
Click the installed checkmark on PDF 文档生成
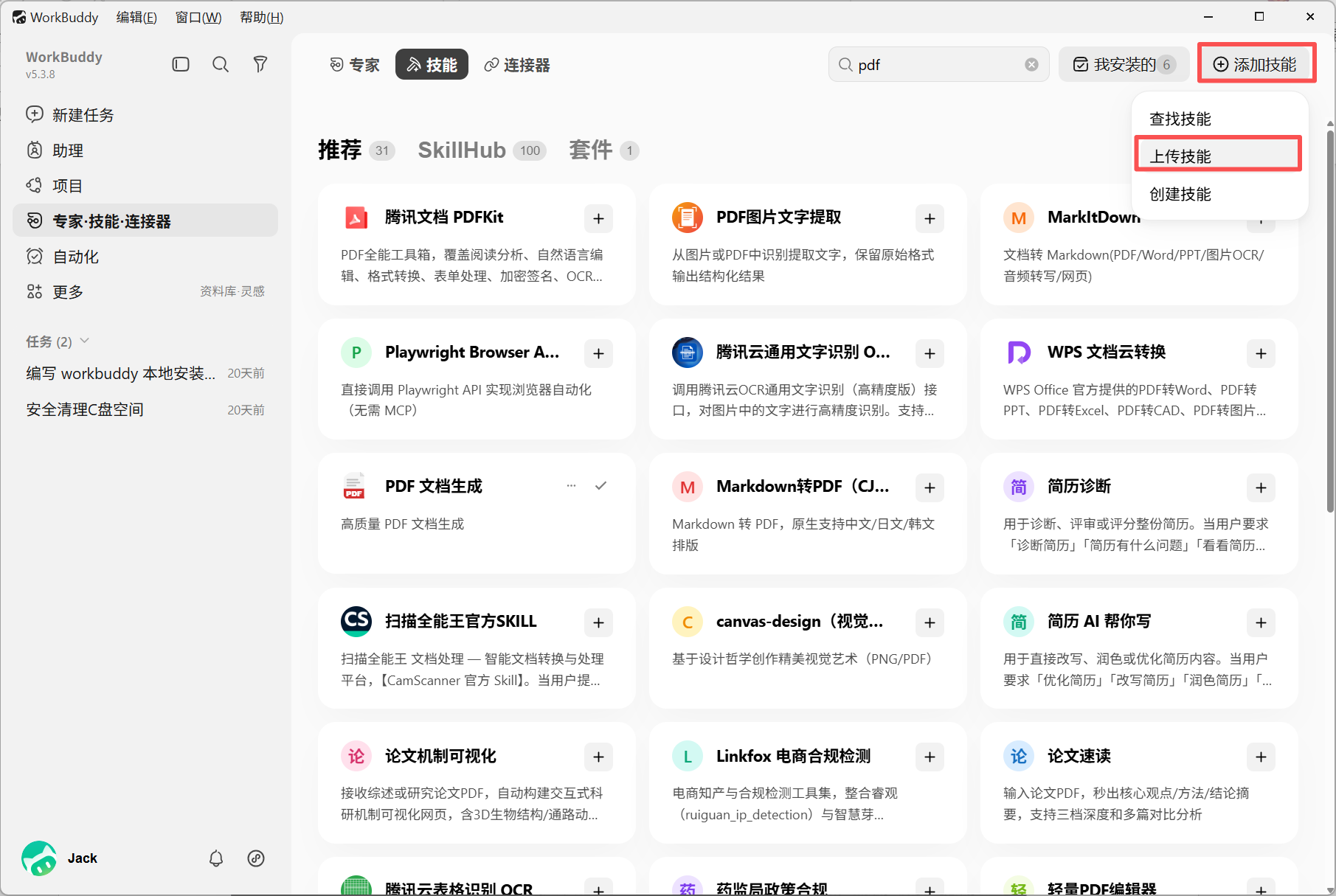point(600,485)
